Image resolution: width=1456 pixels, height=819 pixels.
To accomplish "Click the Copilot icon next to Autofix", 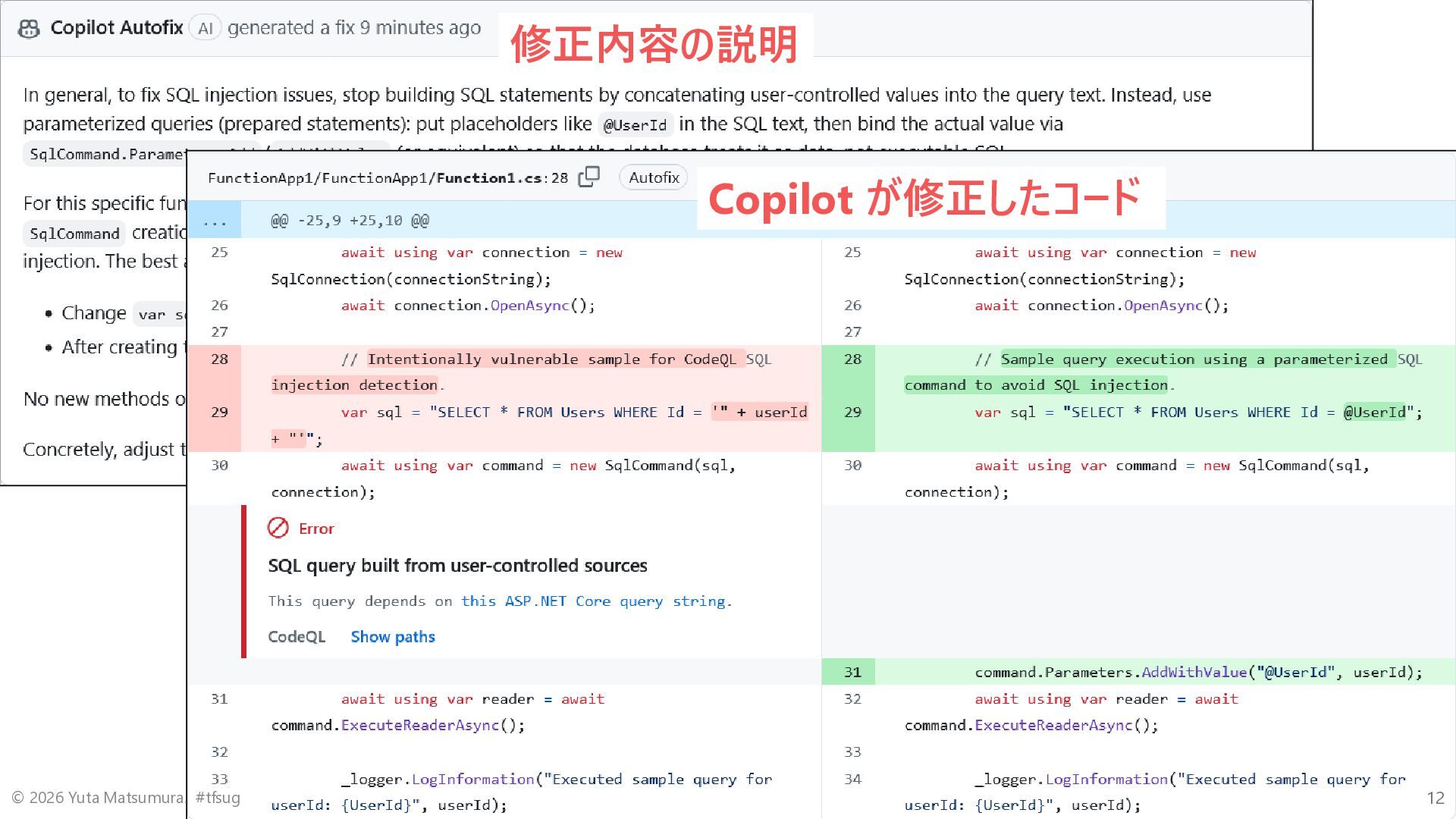I will 29,29.
